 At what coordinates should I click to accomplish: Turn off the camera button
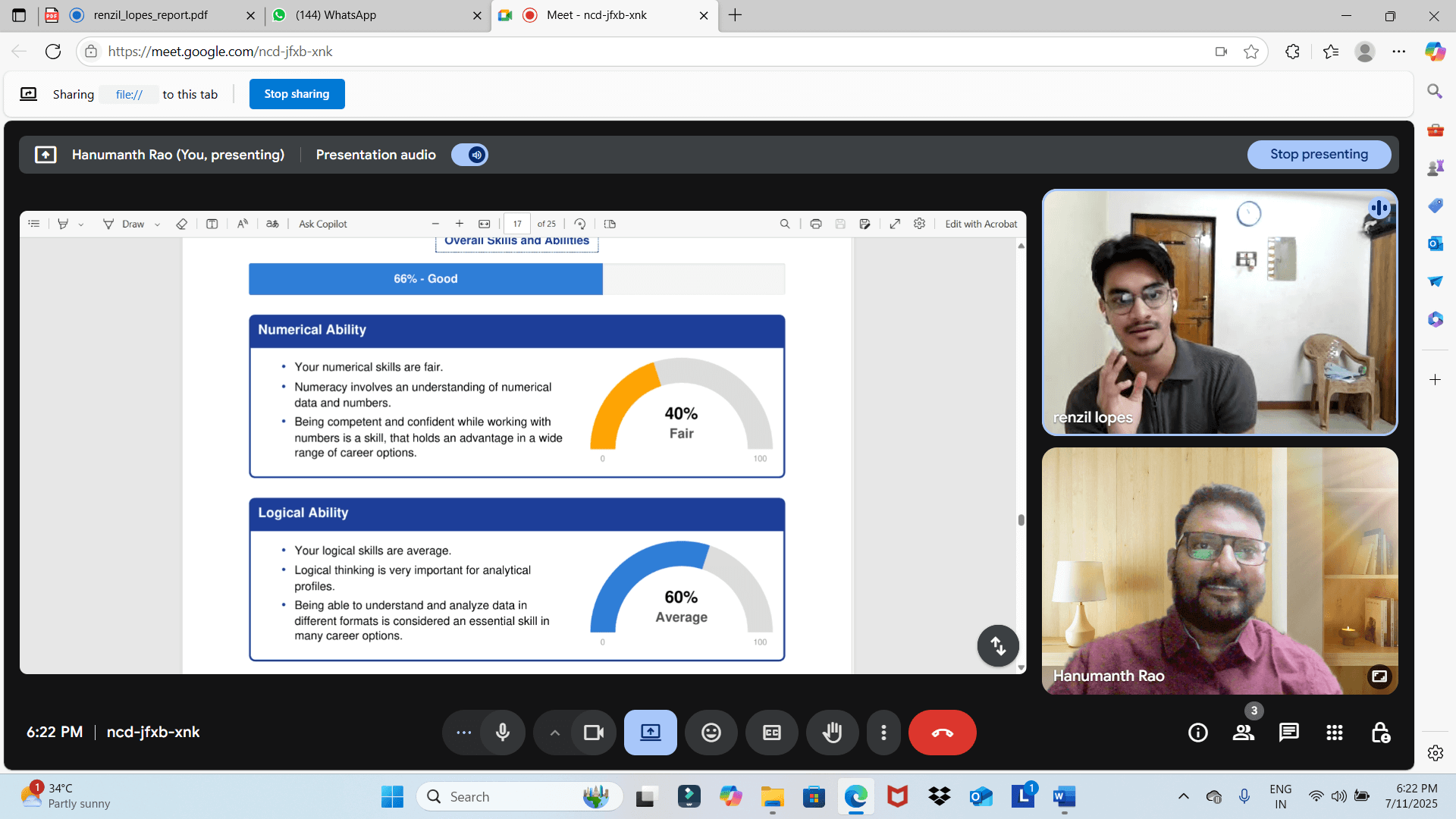593,733
